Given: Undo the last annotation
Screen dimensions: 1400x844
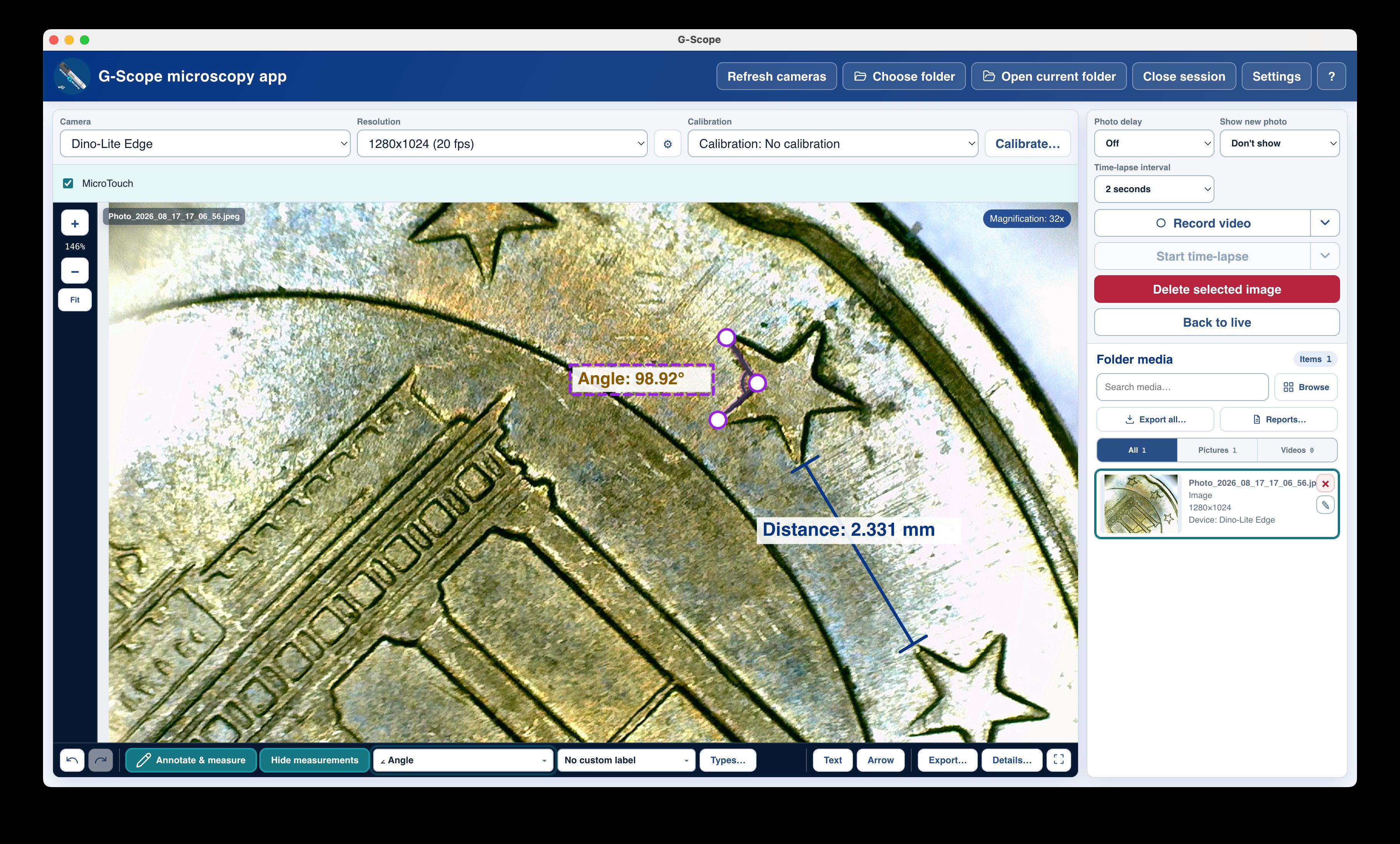Looking at the screenshot, I should [72, 760].
